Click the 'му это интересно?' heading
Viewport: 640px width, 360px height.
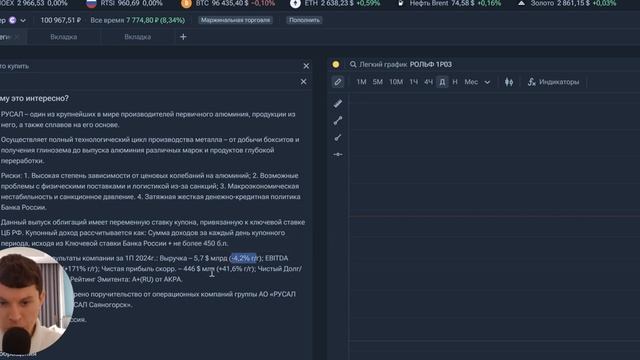34,98
